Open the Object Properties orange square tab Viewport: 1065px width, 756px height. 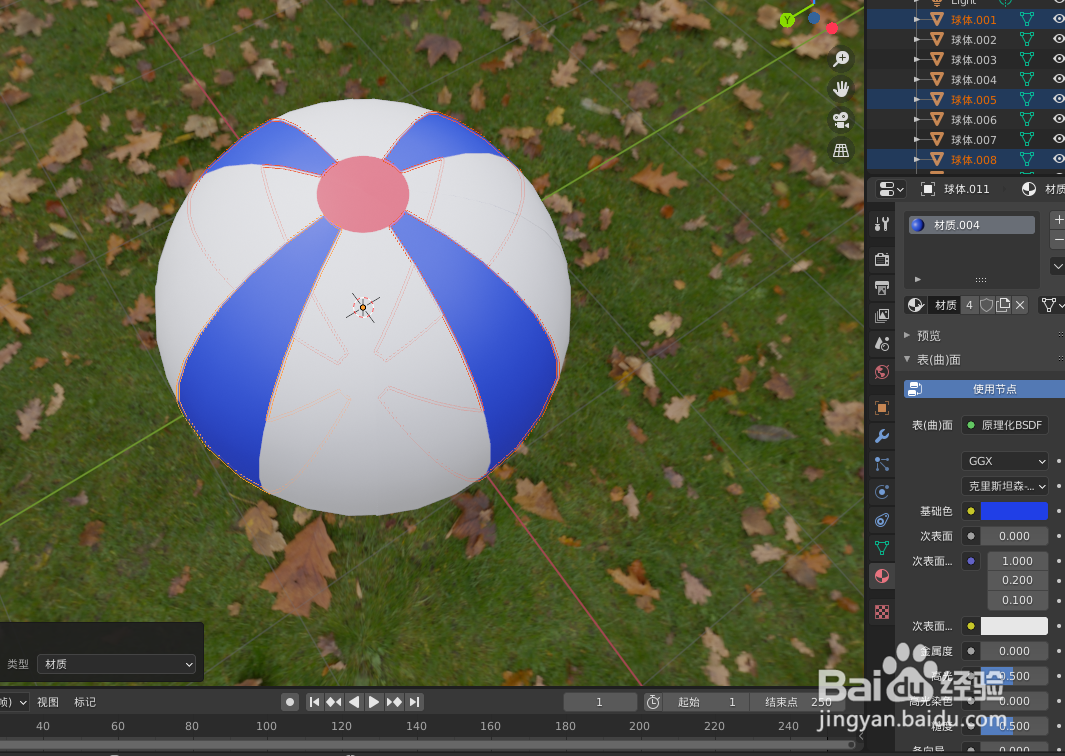(881, 407)
